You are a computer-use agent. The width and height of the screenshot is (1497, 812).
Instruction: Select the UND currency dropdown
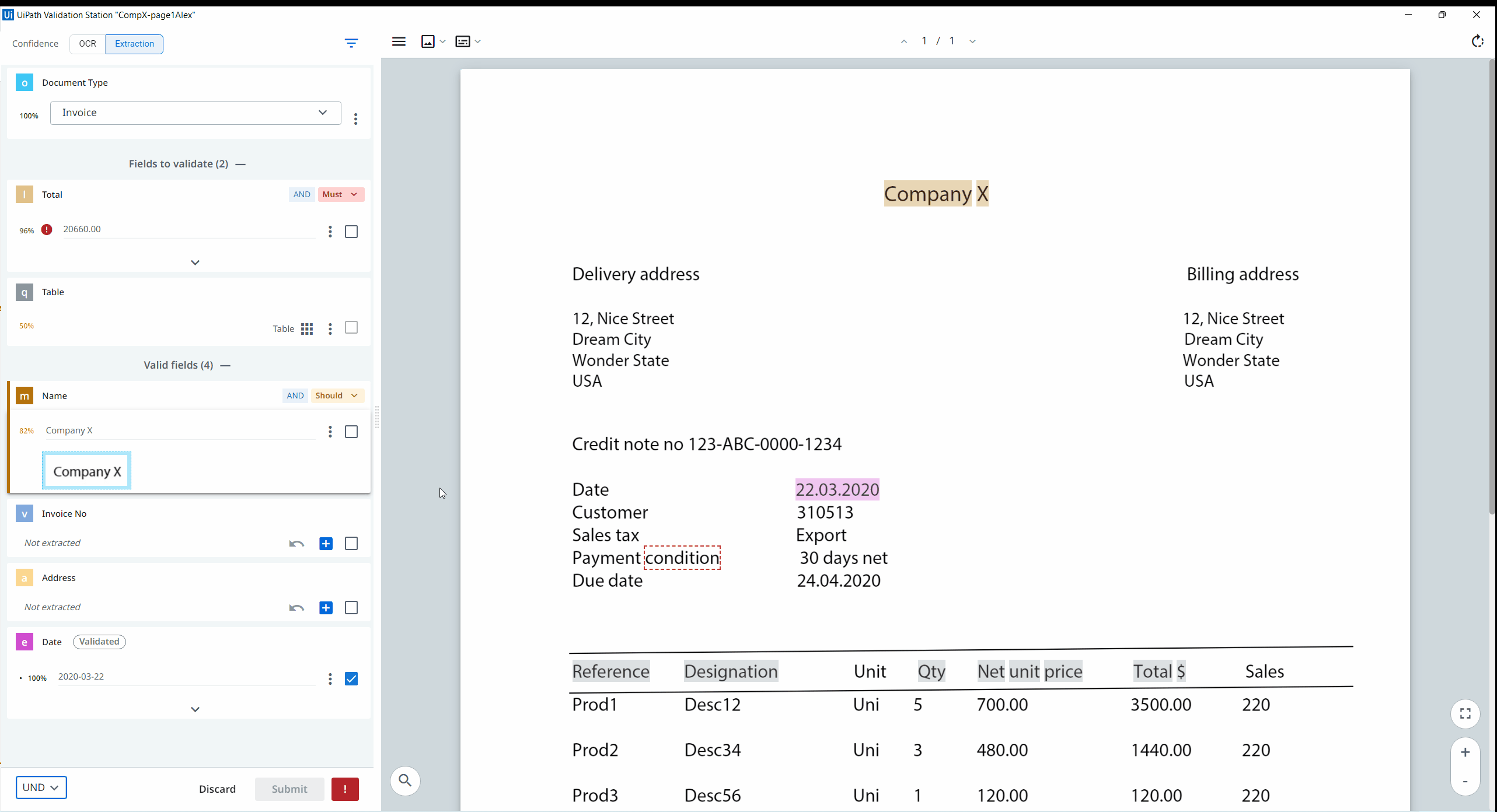[40, 787]
